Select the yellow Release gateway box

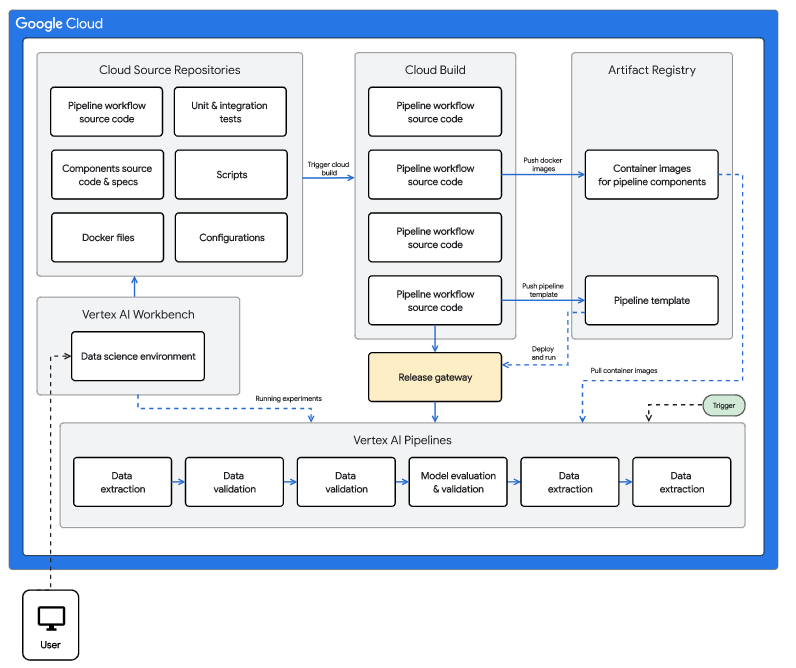[x=435, y=377]
